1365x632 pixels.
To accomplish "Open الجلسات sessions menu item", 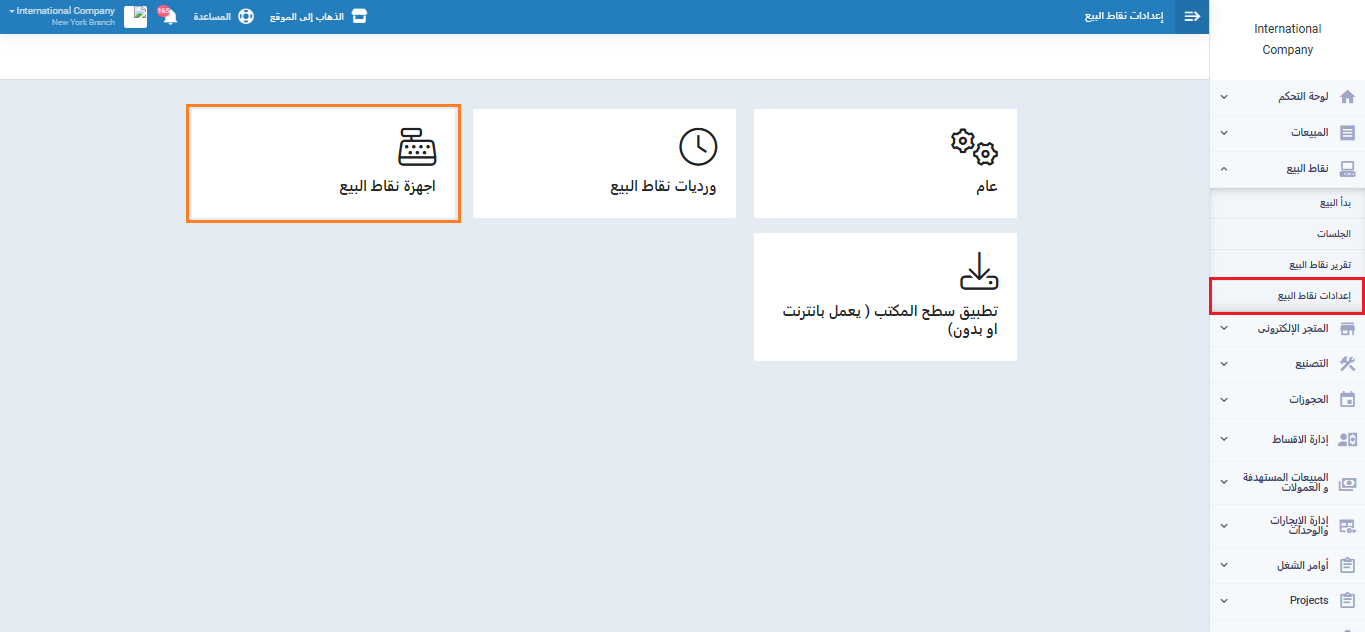I will tap(1333, 234).
